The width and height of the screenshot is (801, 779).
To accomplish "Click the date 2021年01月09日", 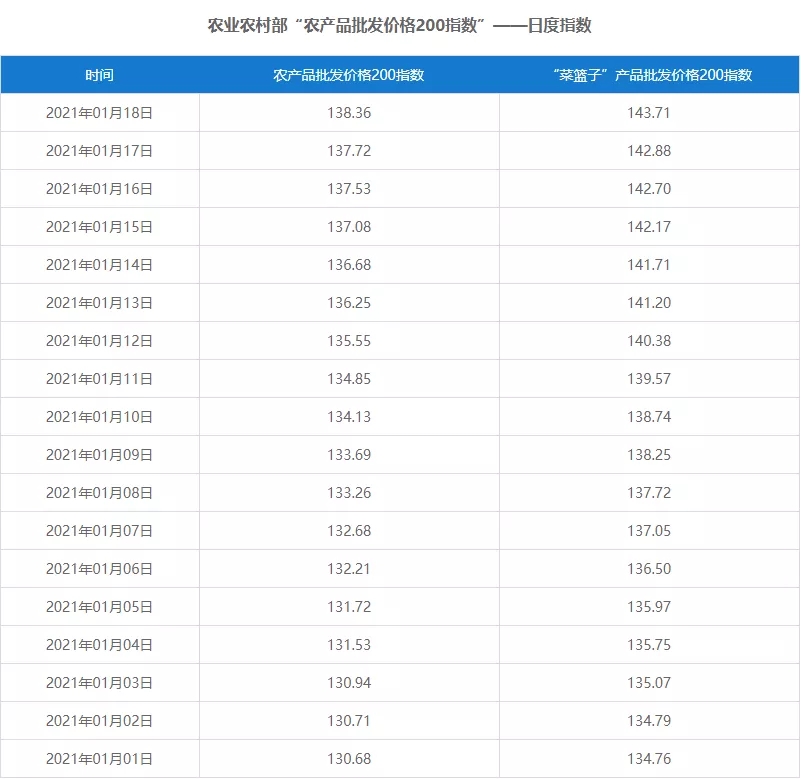I will click(99, 455).
